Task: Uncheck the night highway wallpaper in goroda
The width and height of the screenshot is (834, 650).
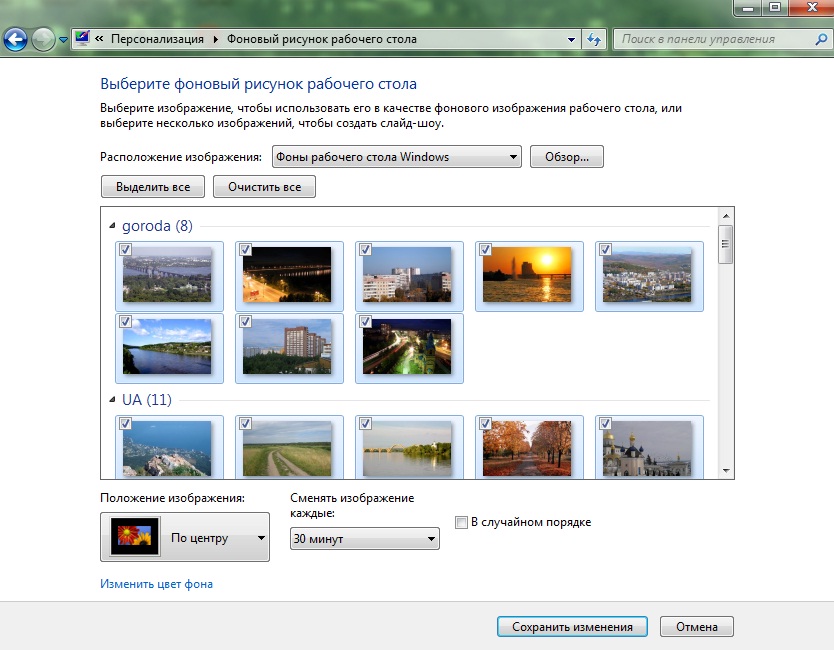Action: pos(245,249)
